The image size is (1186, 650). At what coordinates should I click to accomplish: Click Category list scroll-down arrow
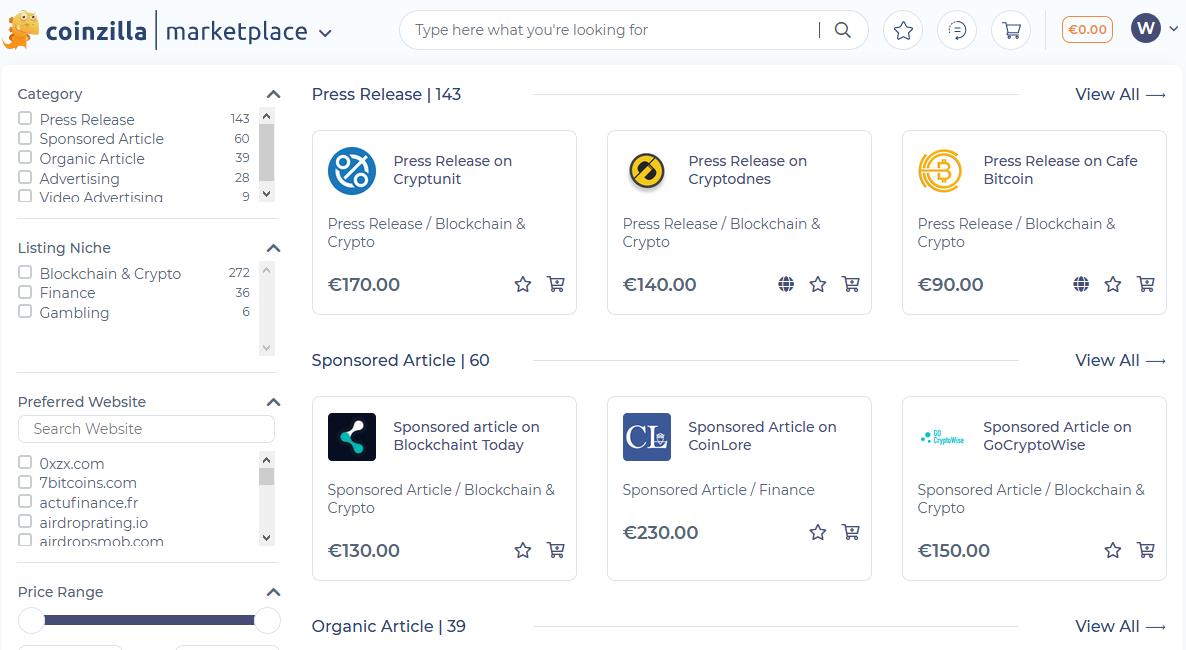pyautogui.click(x=266, y=194)
